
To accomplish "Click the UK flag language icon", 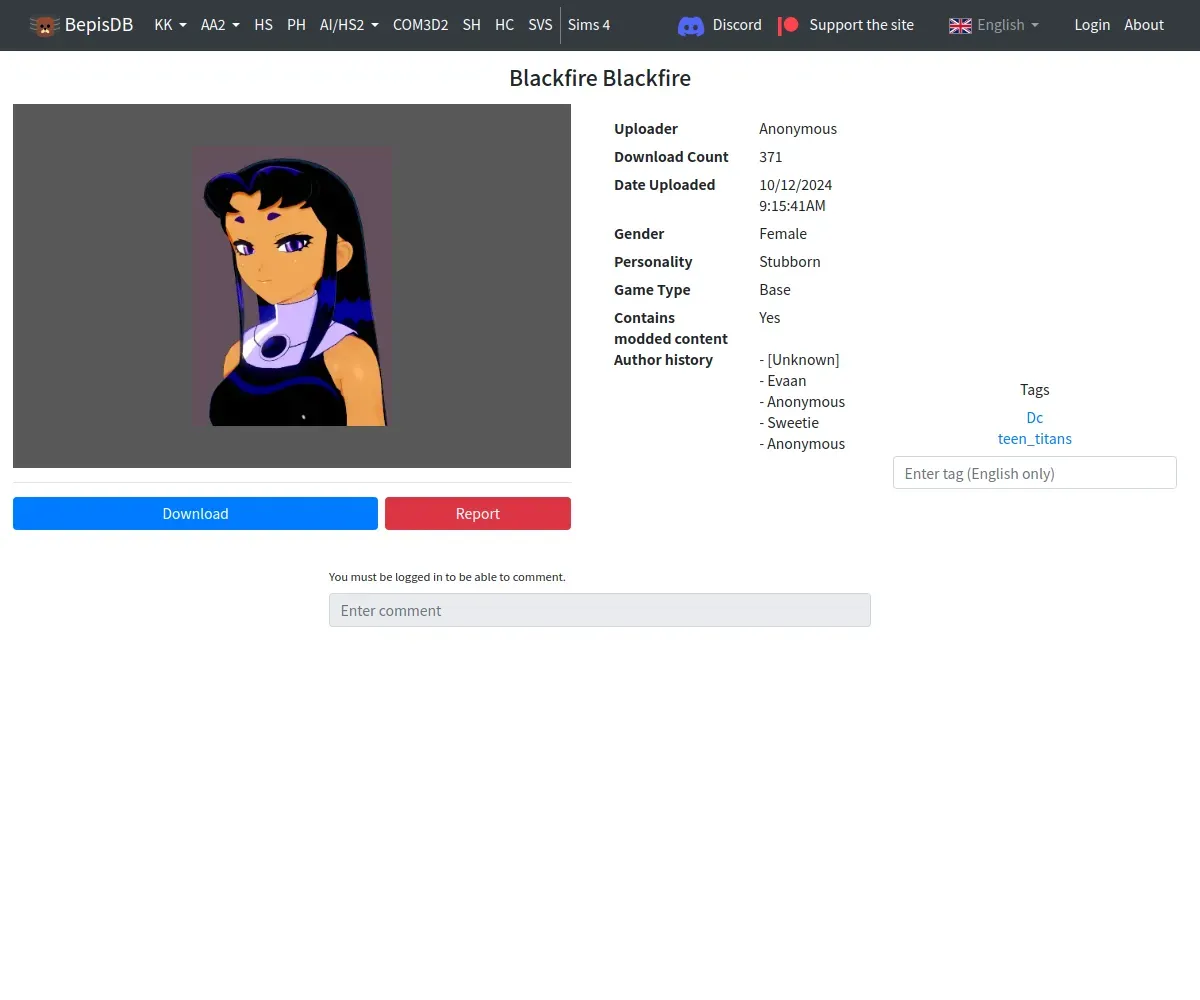I will (960, 25).
